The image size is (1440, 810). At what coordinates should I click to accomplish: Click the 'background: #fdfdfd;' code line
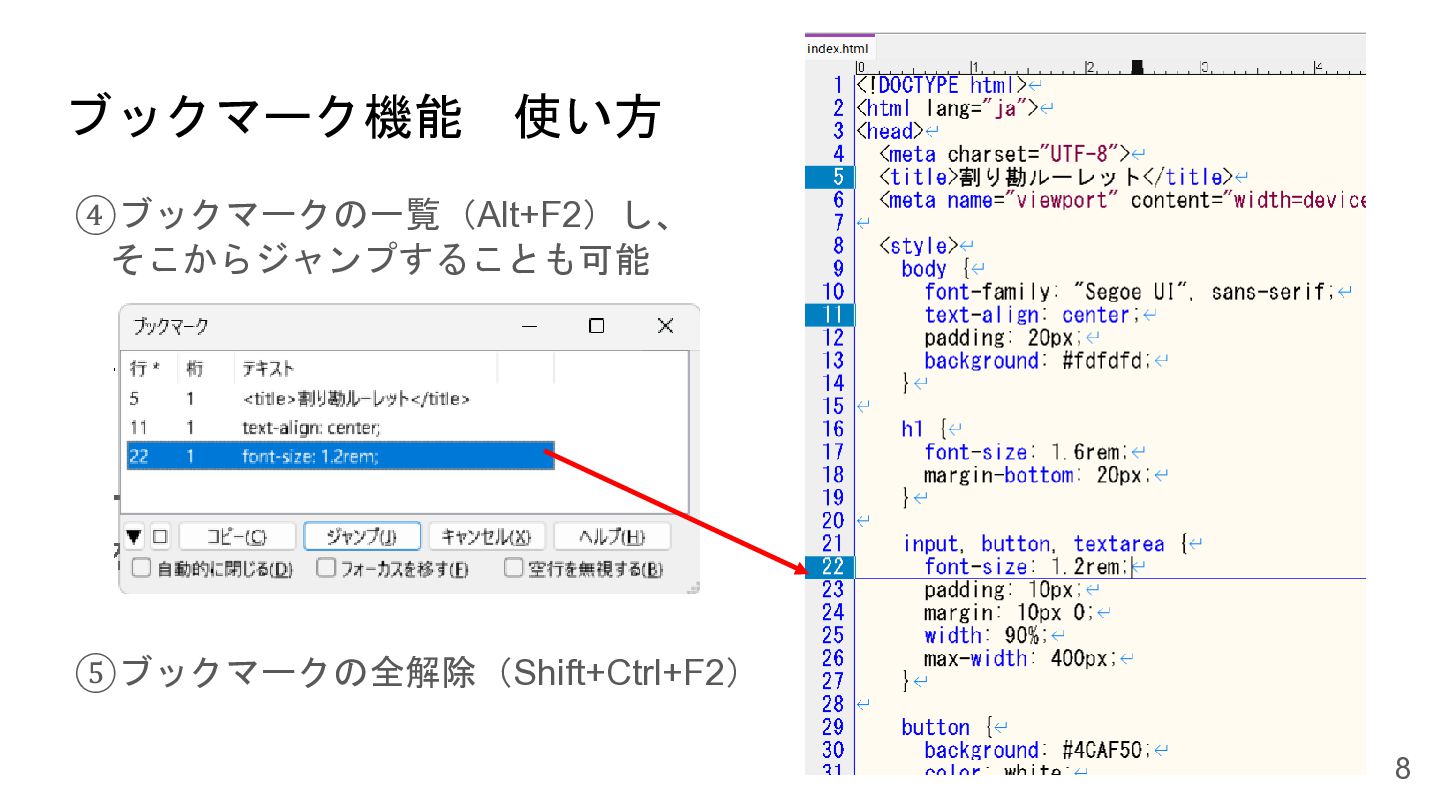1039,361
